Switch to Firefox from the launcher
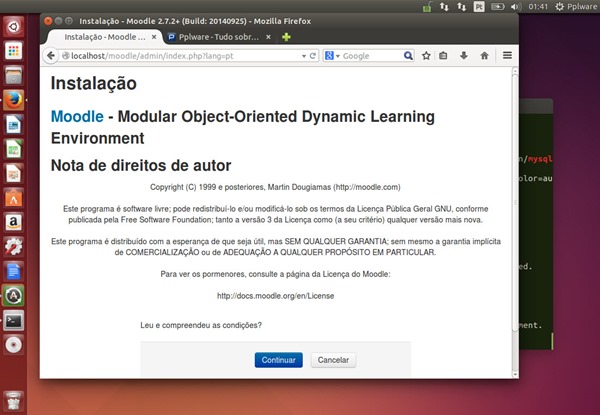The width and height of the screenshot is (600, 415). coord(14,100)
